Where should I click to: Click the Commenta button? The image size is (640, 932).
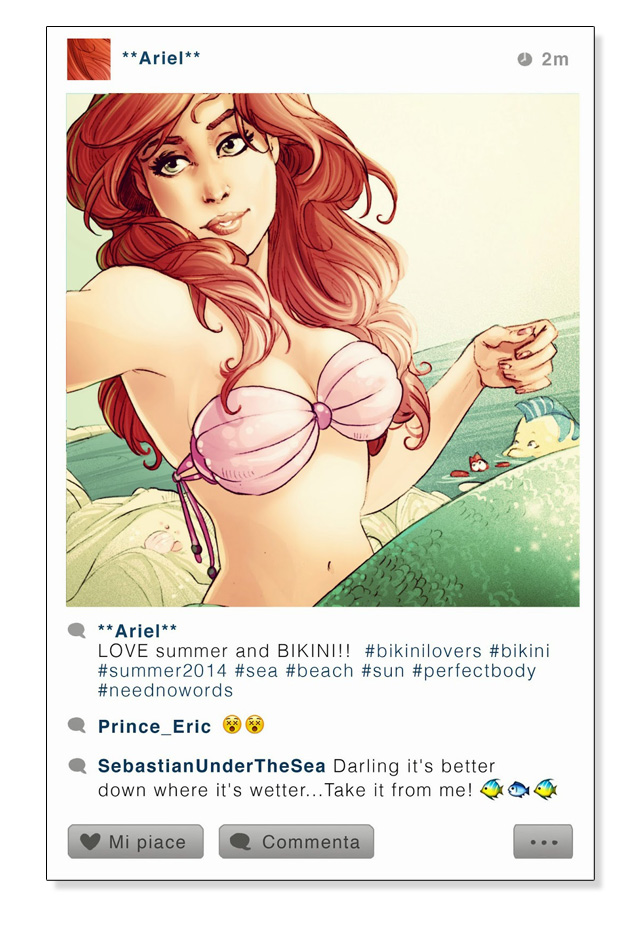(296, 841)
